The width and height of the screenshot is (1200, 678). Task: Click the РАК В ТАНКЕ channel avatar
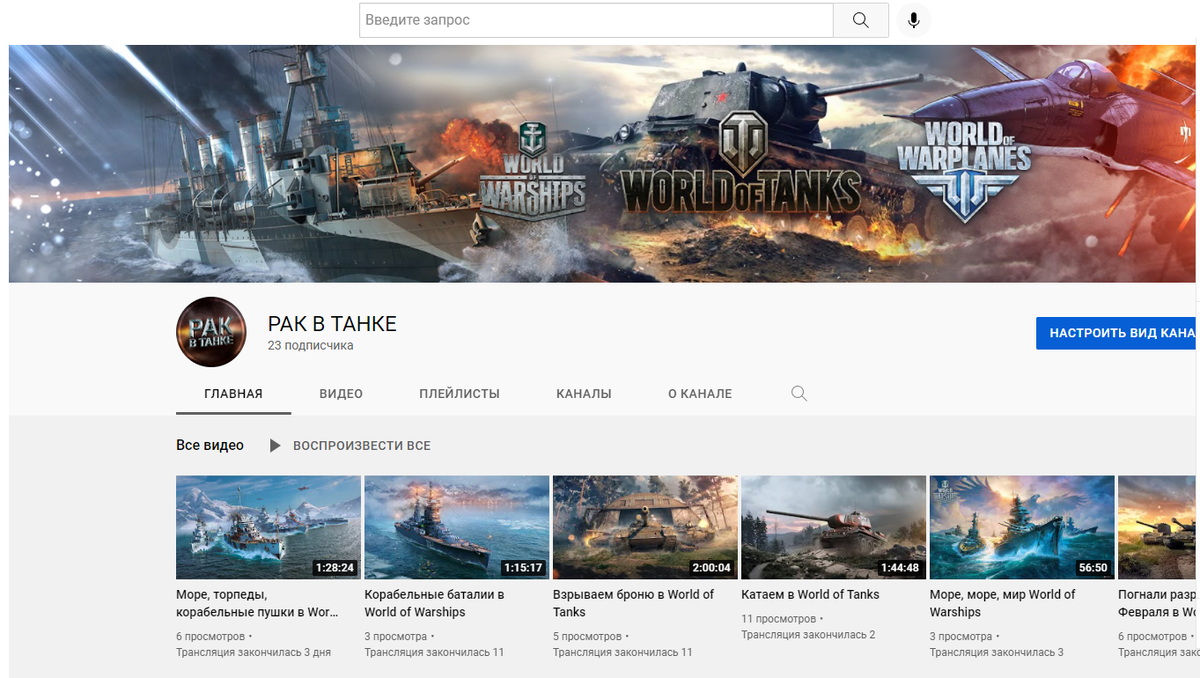[211, 332]
